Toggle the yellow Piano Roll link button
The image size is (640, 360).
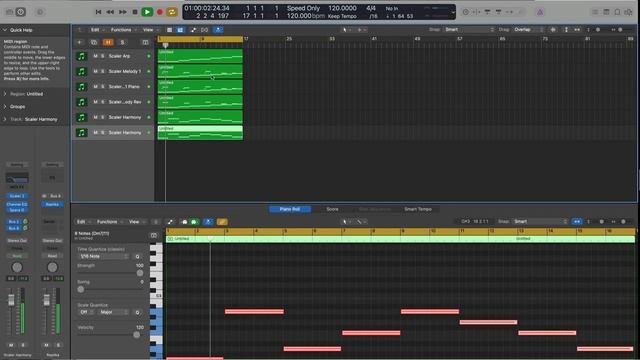222,222
